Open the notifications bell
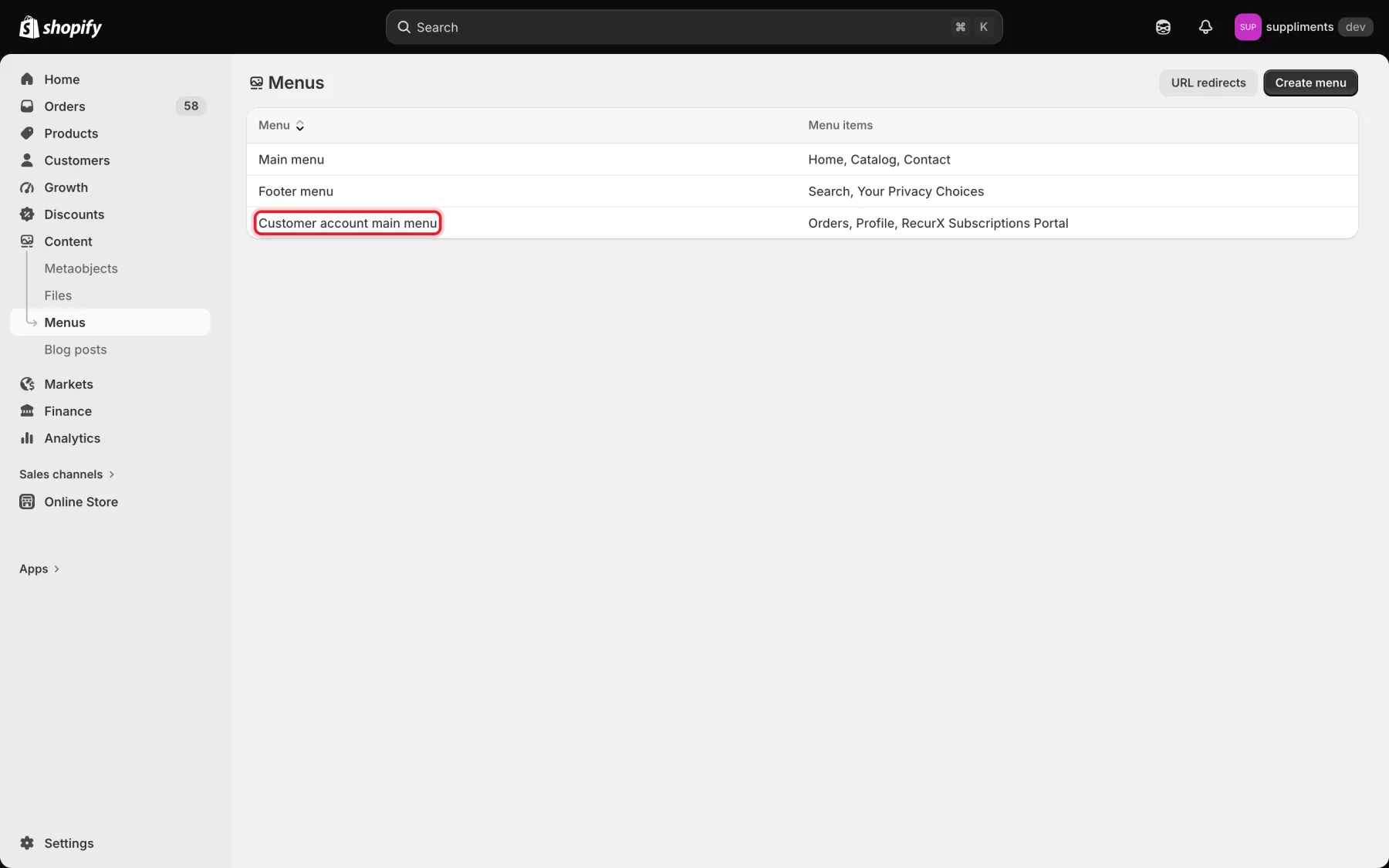Screen dimensions: 1389x868 1205,27
